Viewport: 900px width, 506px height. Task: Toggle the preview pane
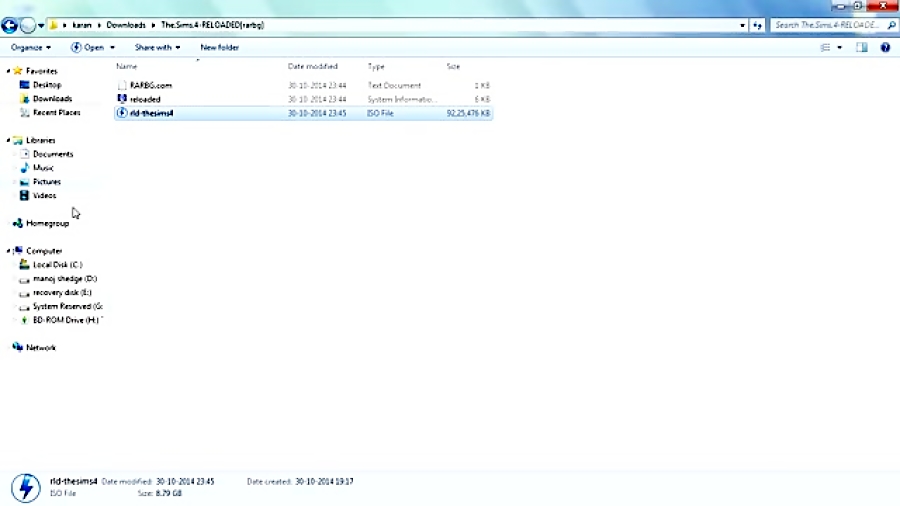point(862,48)
